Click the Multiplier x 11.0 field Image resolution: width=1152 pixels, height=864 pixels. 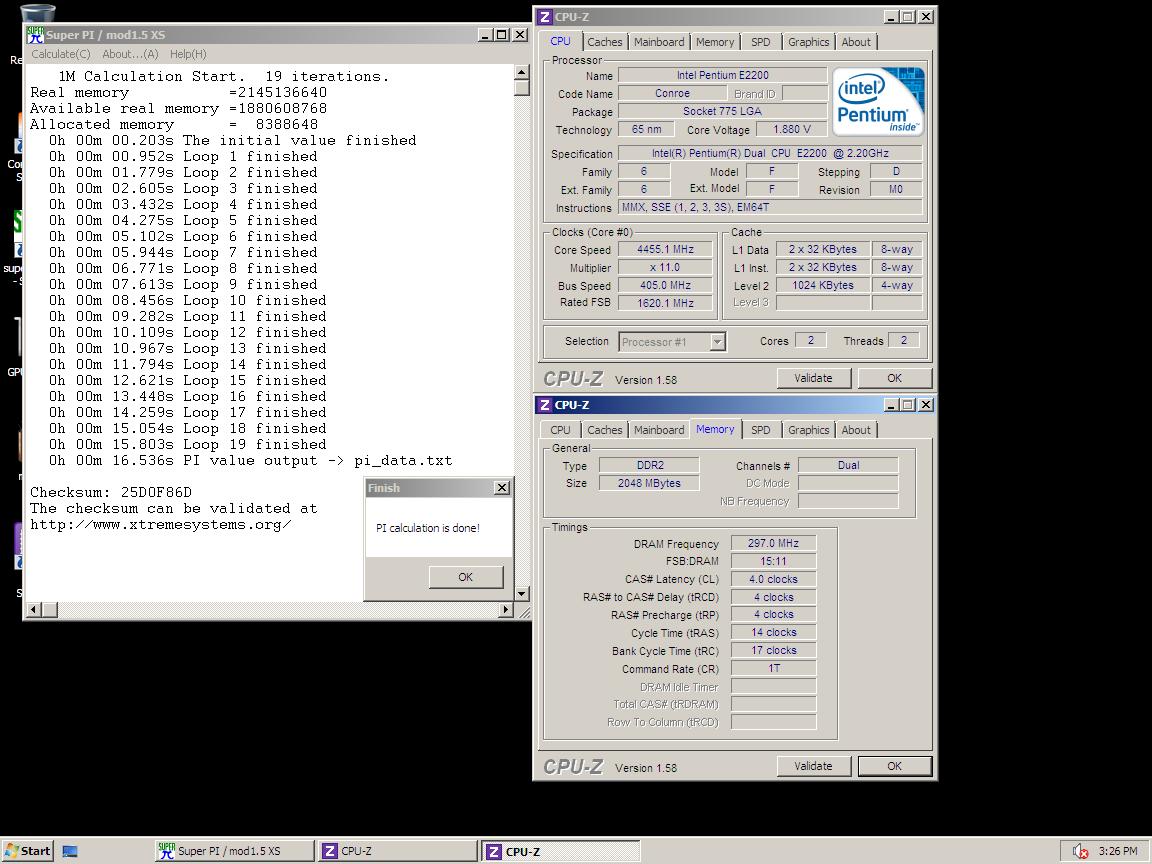[x=665, y=267]
